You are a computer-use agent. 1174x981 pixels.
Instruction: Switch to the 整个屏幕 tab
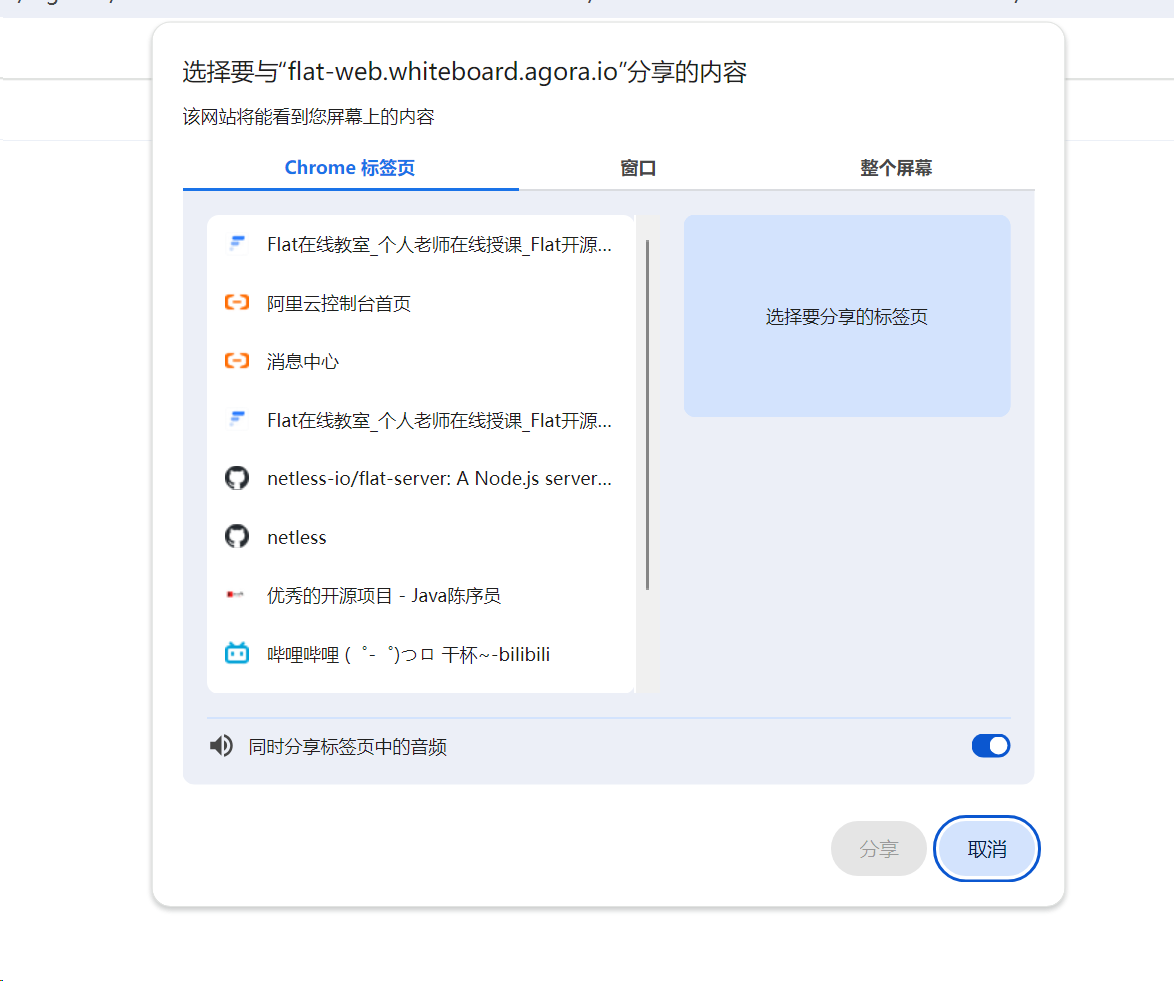pos(896,168)
